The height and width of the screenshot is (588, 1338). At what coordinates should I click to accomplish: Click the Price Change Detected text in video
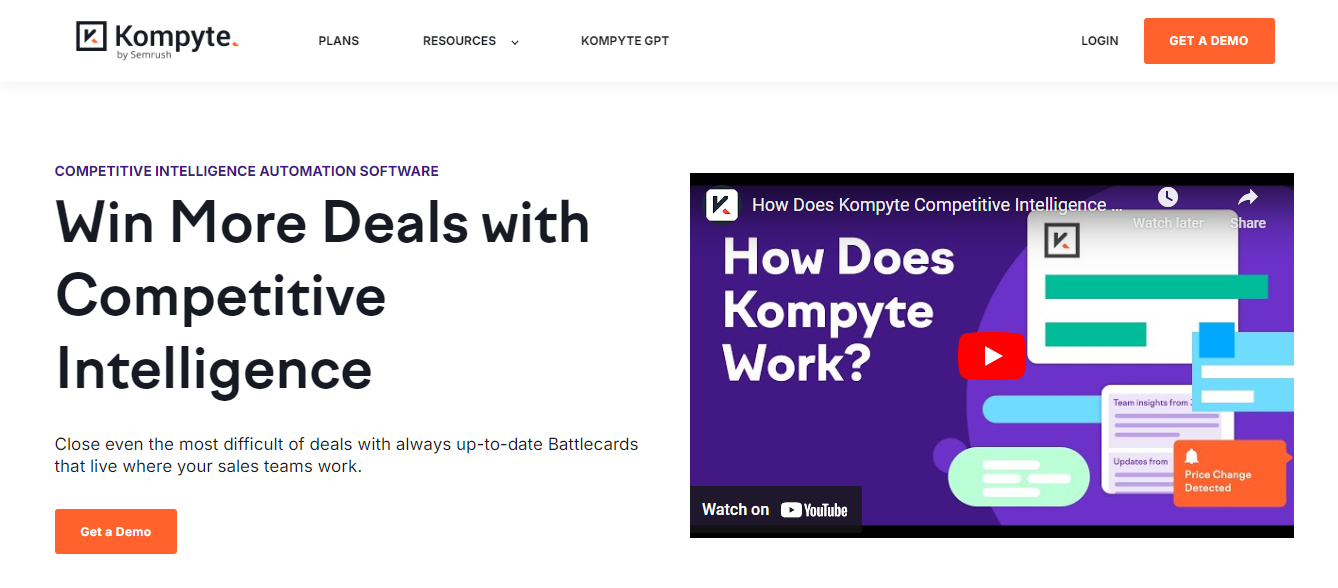click(1218, 481)
